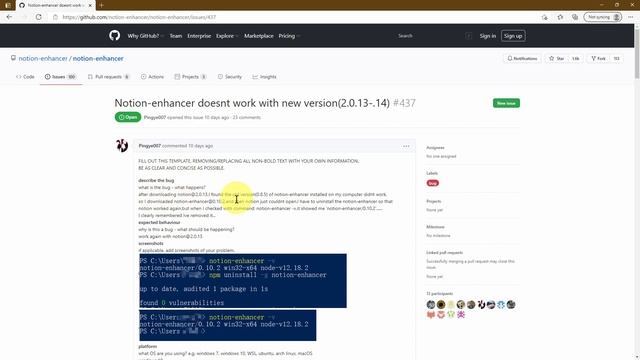Click the 'Linked pull requests' sidebar heading
Viewport: 640px width, 360px height.
tap(444, 253)
